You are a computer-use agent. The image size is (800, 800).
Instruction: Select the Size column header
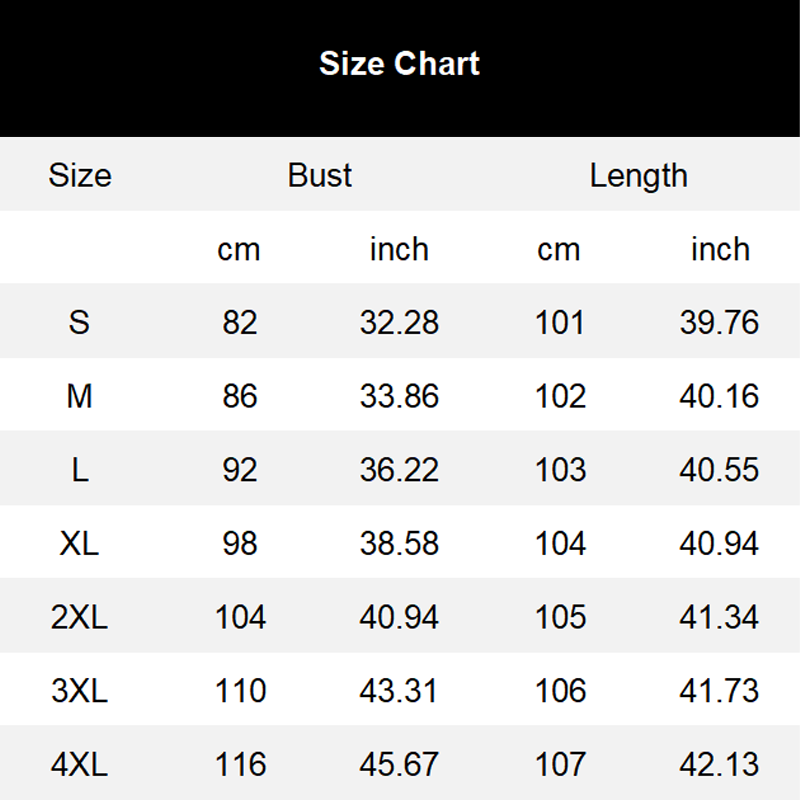pyautogui.click(x=79, y=175)
